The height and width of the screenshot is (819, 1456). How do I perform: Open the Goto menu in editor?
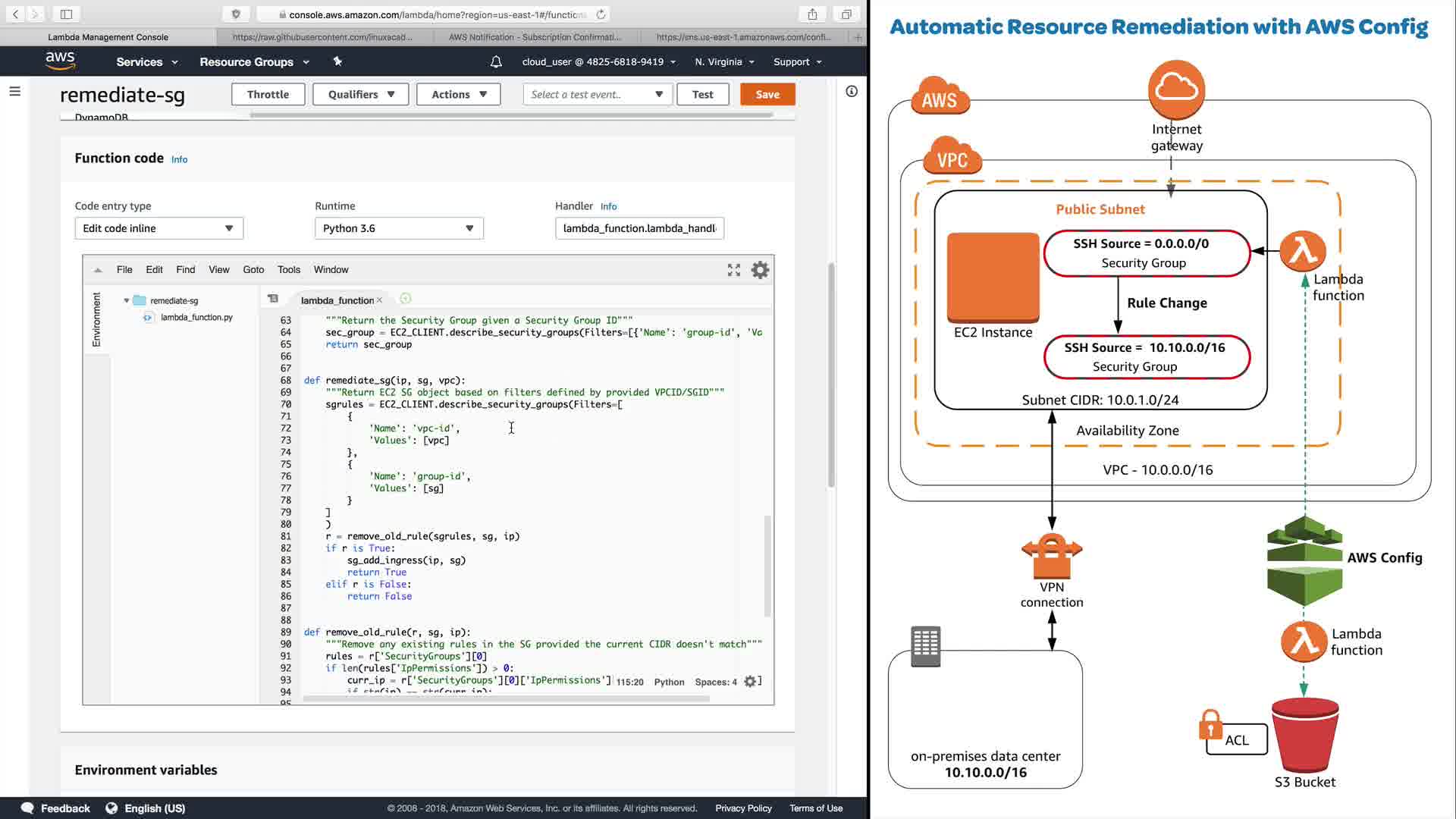pyautogui.click(x=253, y=270)
